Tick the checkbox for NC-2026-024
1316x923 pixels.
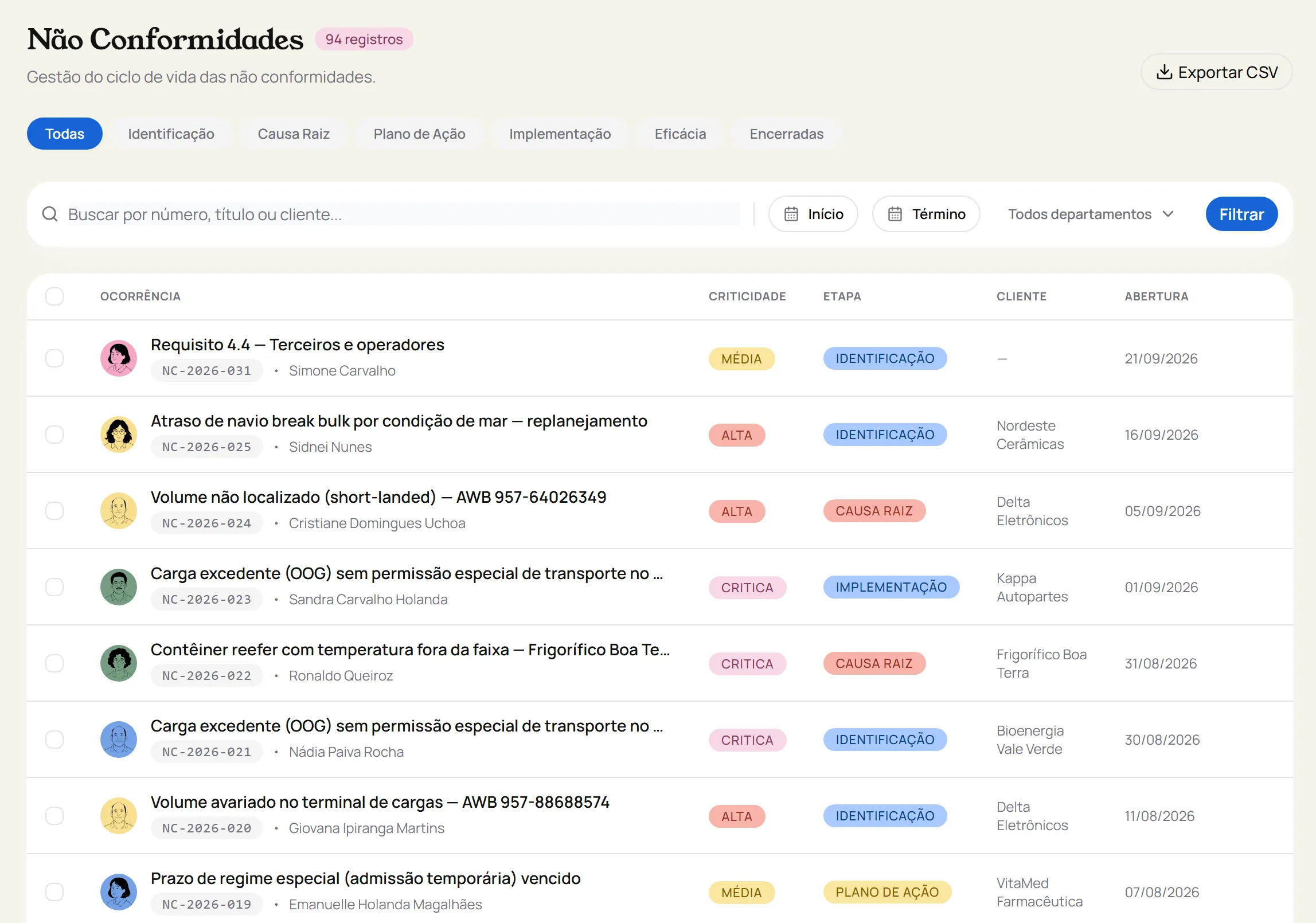point(54,511)
